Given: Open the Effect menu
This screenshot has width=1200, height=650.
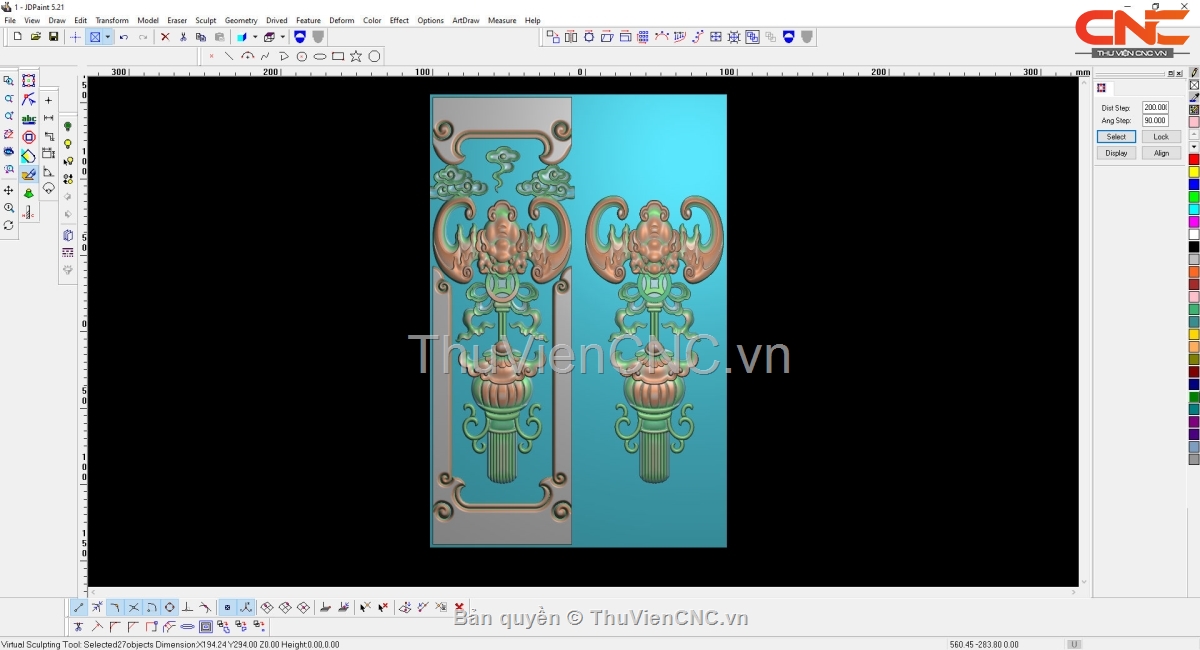Looking at the screenshot, I should 399,20.
